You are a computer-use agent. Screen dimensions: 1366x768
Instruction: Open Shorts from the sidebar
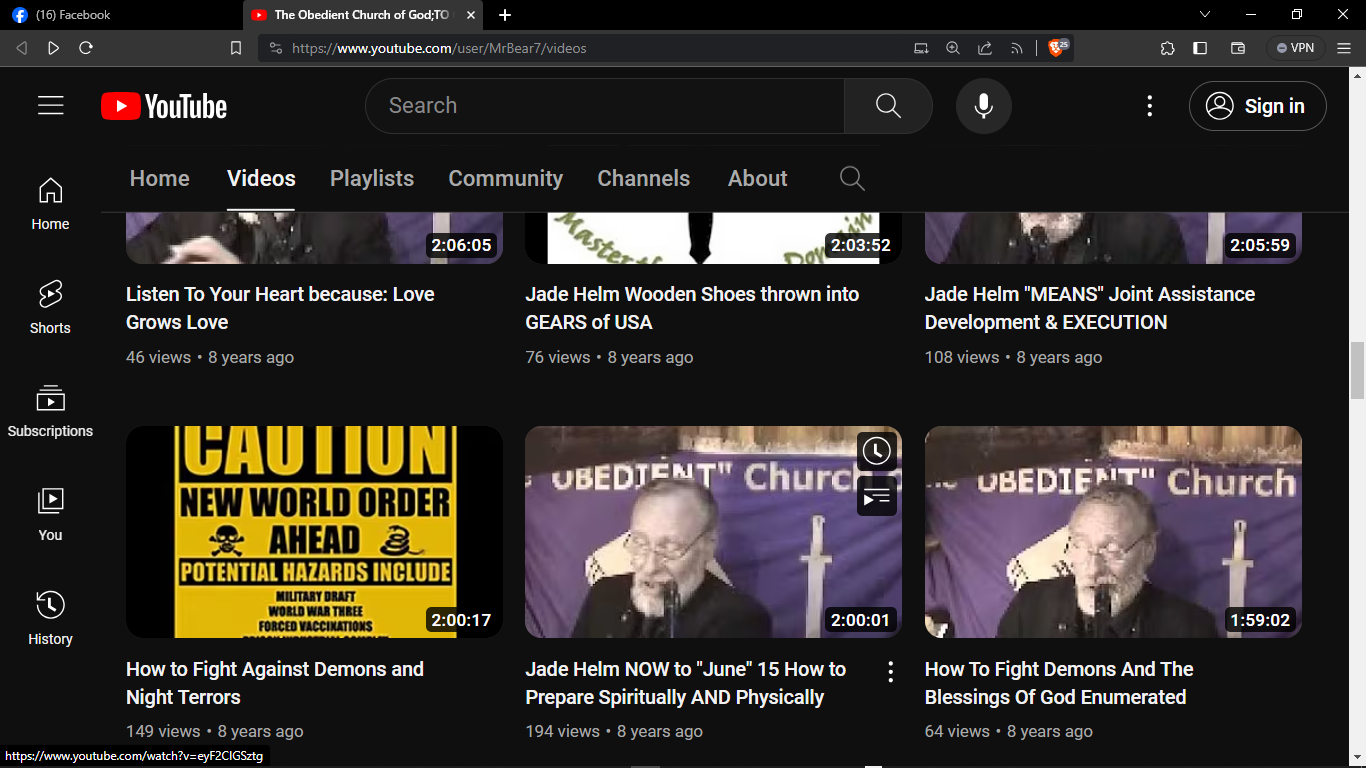(50, 307)
